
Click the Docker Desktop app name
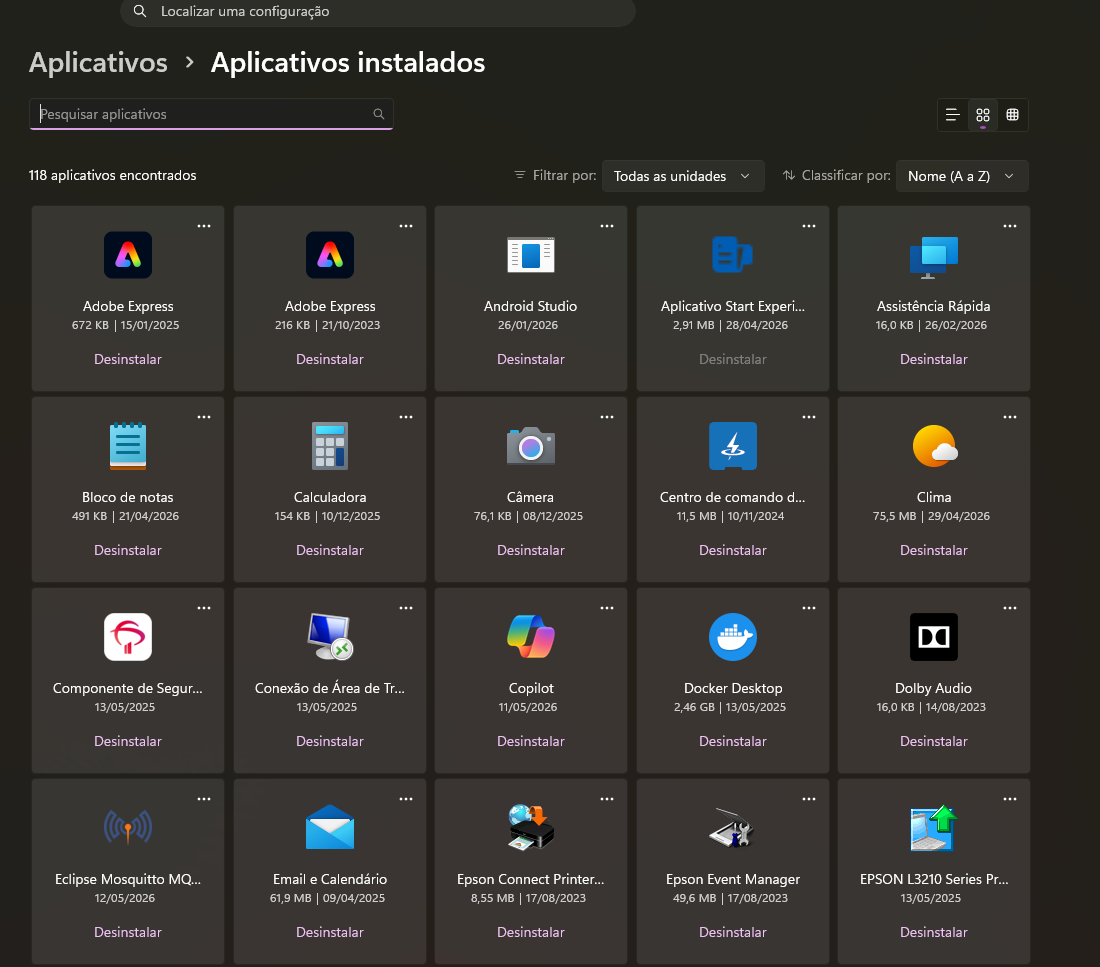point(733,688)
